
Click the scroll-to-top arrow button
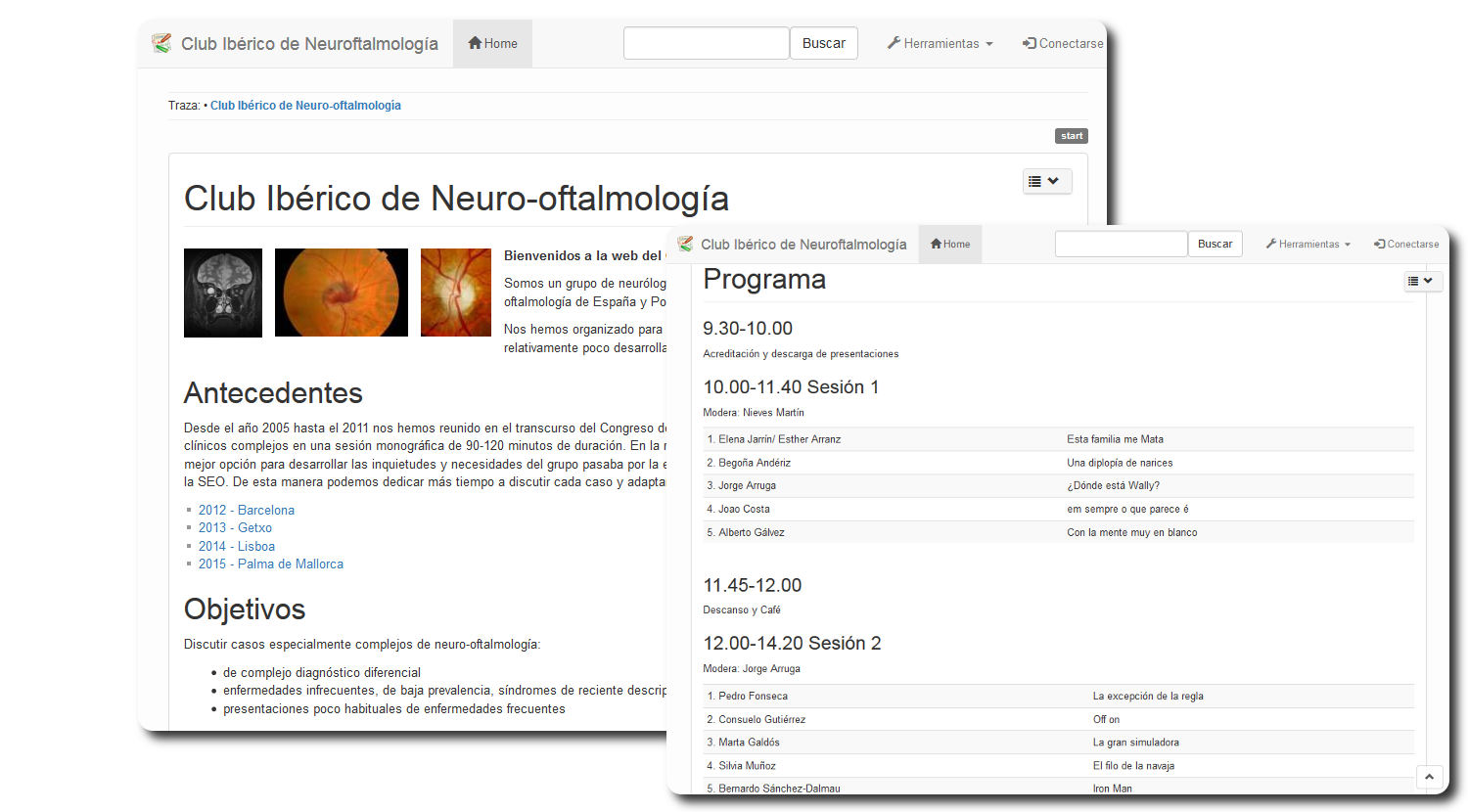pos(1429,777)
